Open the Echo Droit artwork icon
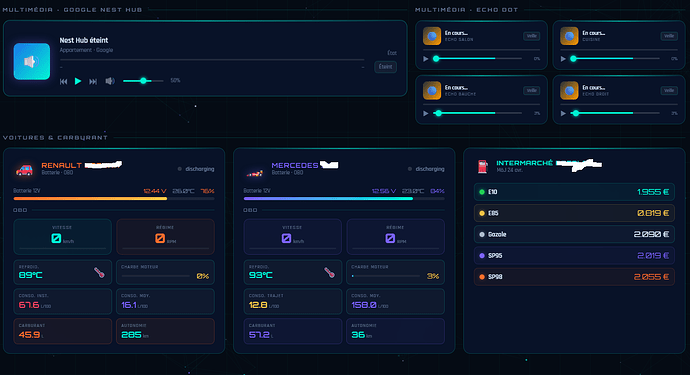 (x=569, y=91)
